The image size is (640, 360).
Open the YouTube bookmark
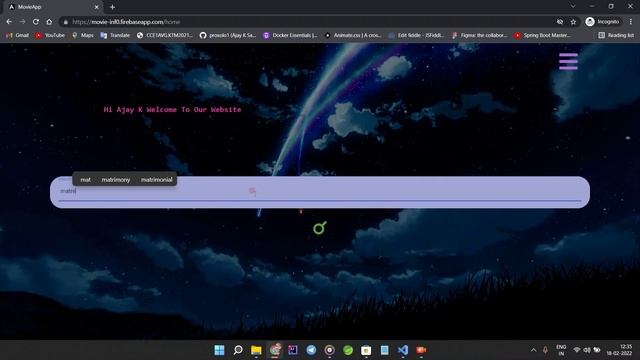point(50,36)
